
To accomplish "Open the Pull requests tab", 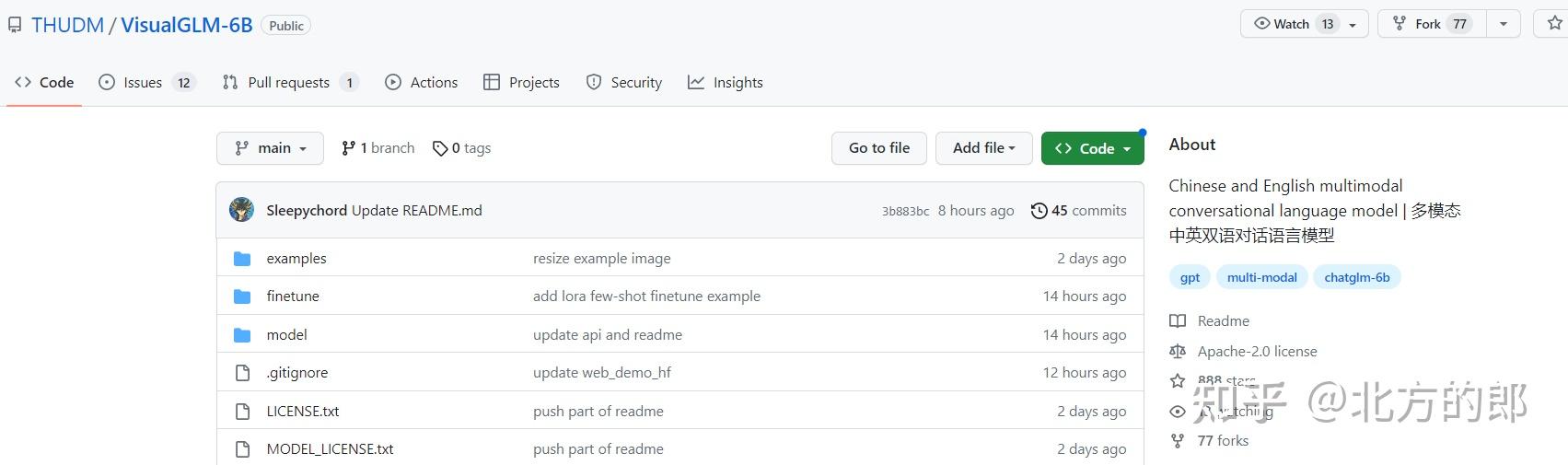I will 289,83.
